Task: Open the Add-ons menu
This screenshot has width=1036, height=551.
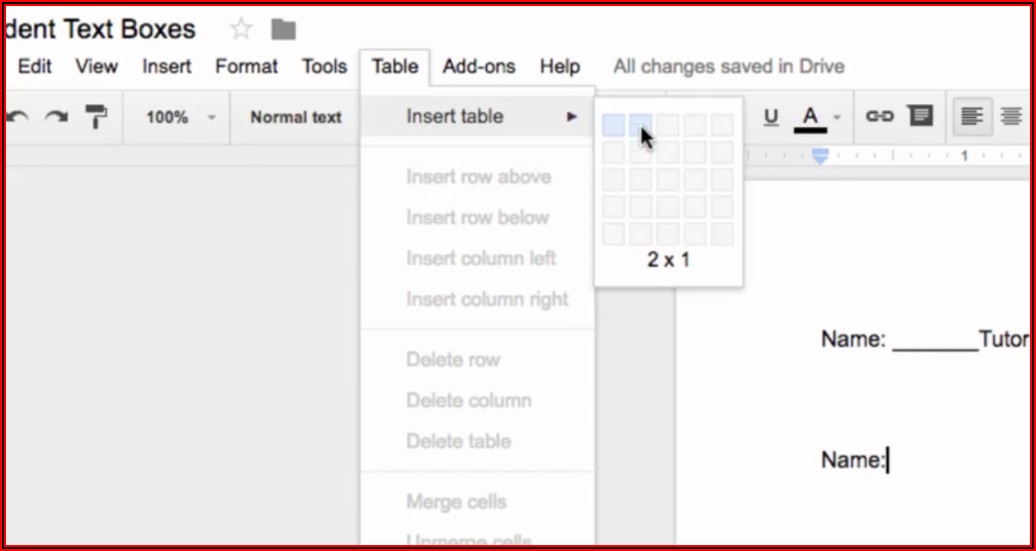Action: click(x=479, y=67)
